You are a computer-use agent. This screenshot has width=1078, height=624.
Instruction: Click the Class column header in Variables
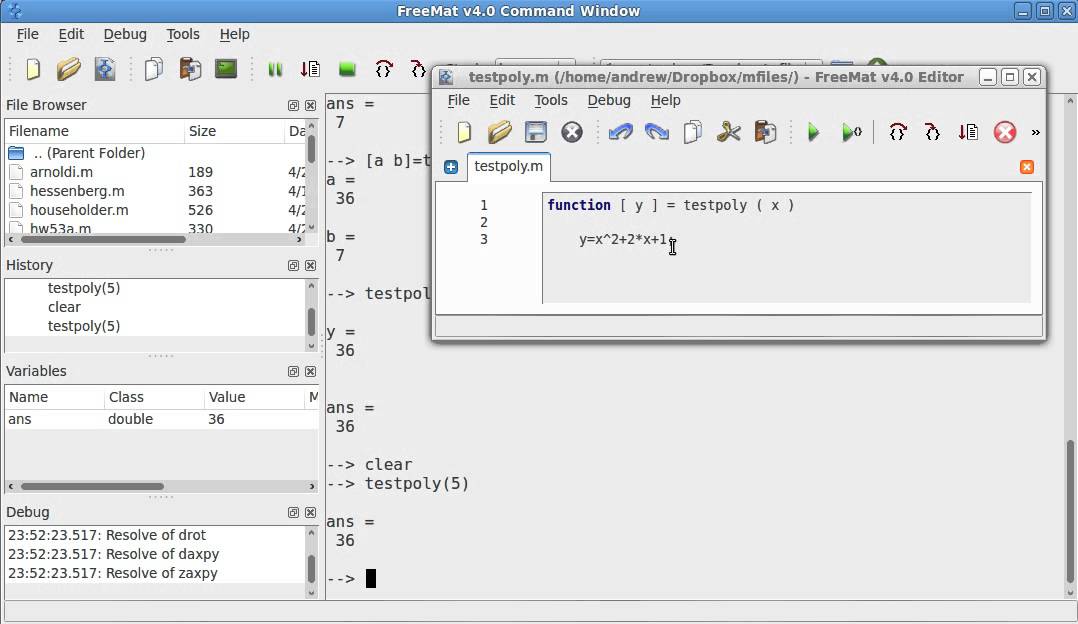tap(154, 397)
